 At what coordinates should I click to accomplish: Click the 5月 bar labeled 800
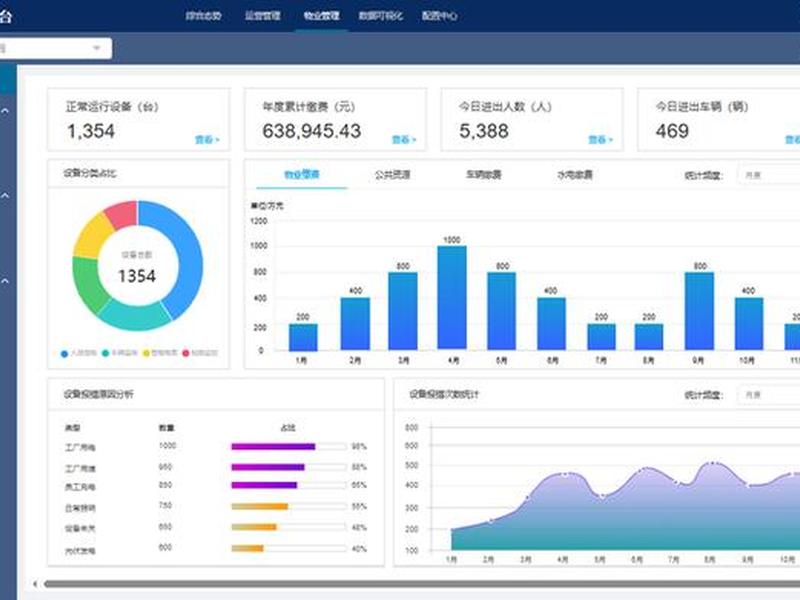[502, 311]
